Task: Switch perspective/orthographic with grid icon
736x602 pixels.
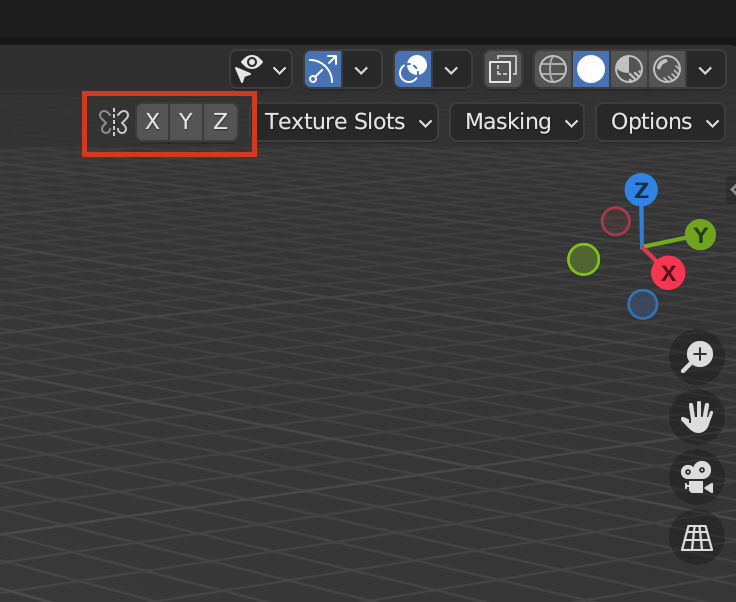Action: pos(696,538)
